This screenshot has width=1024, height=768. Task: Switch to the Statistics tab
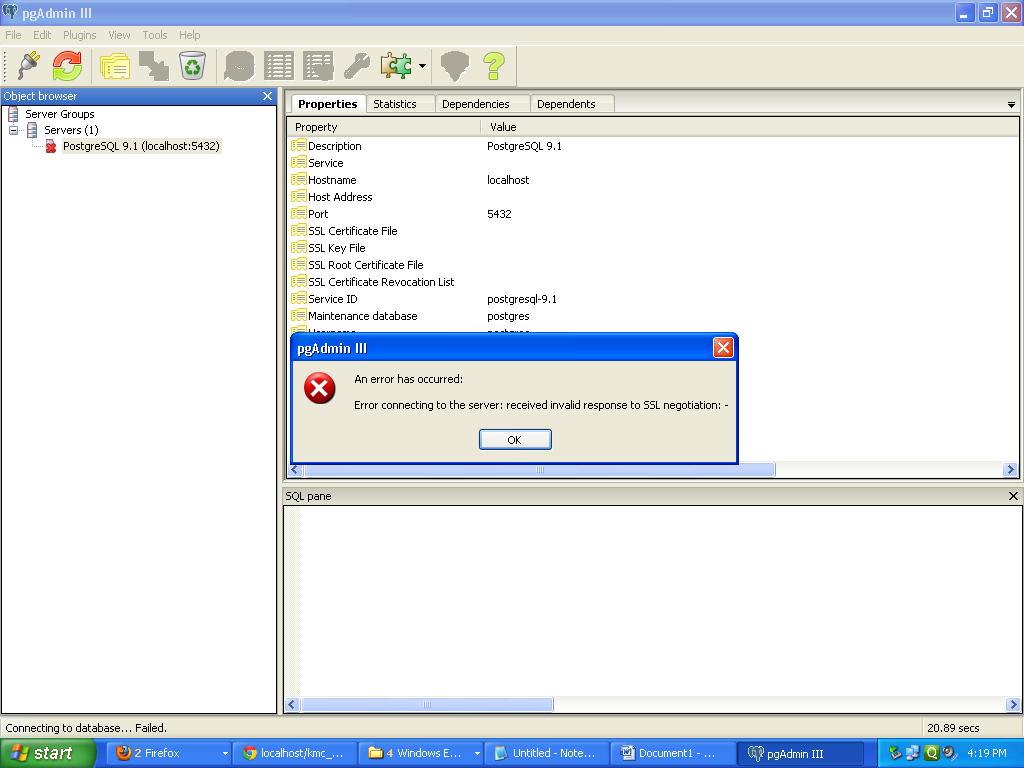395,104
